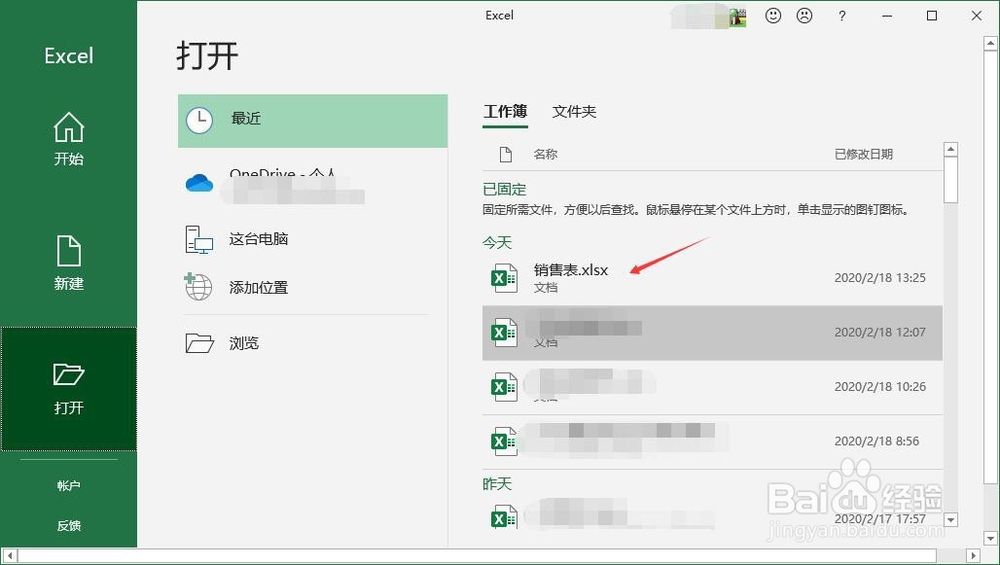The height and width of the screenshot is (565, 1000).
Task: Open the file modified 2020/2/18 12:07
Action: point(712,332)
